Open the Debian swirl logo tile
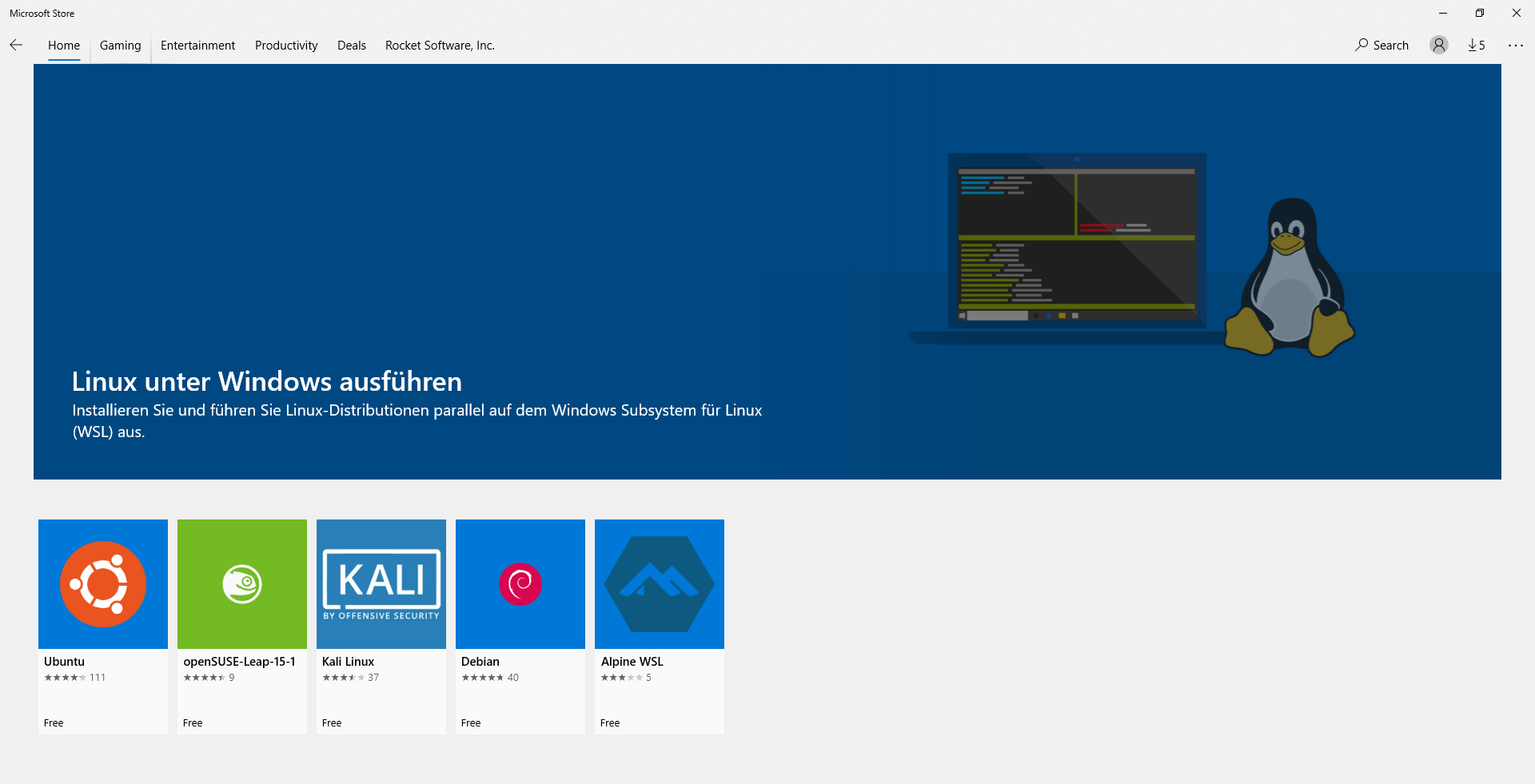The image size is (1535, 784). (520, 584)
